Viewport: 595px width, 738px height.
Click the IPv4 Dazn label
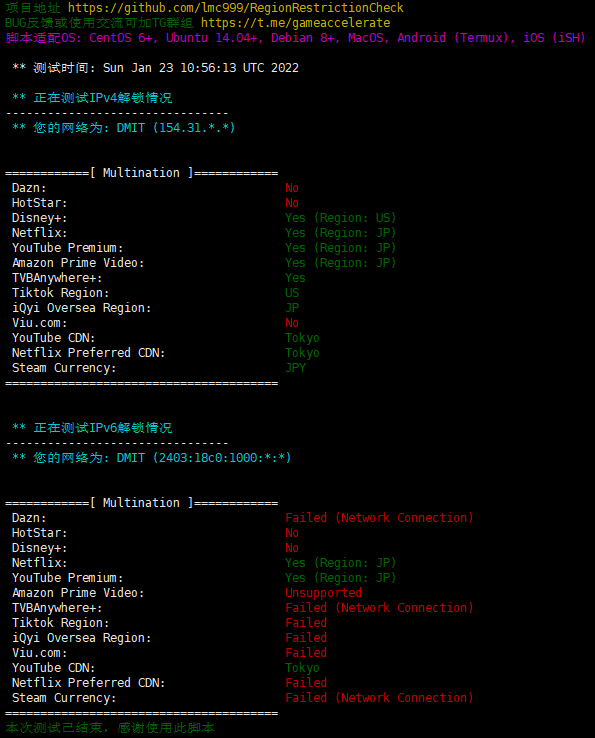[29, 188]
